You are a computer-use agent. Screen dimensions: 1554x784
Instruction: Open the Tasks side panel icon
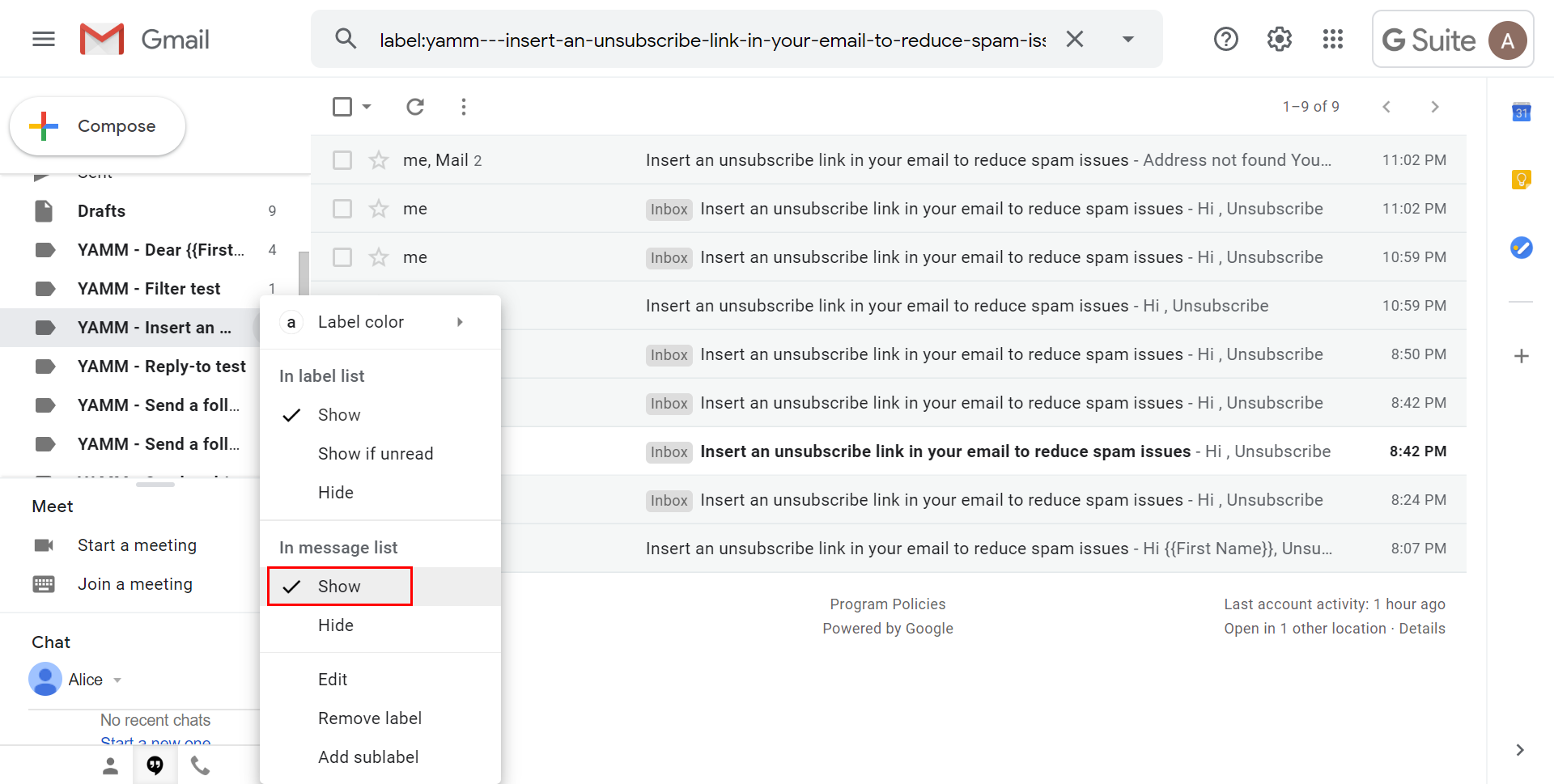click(x=1521, y=248)
